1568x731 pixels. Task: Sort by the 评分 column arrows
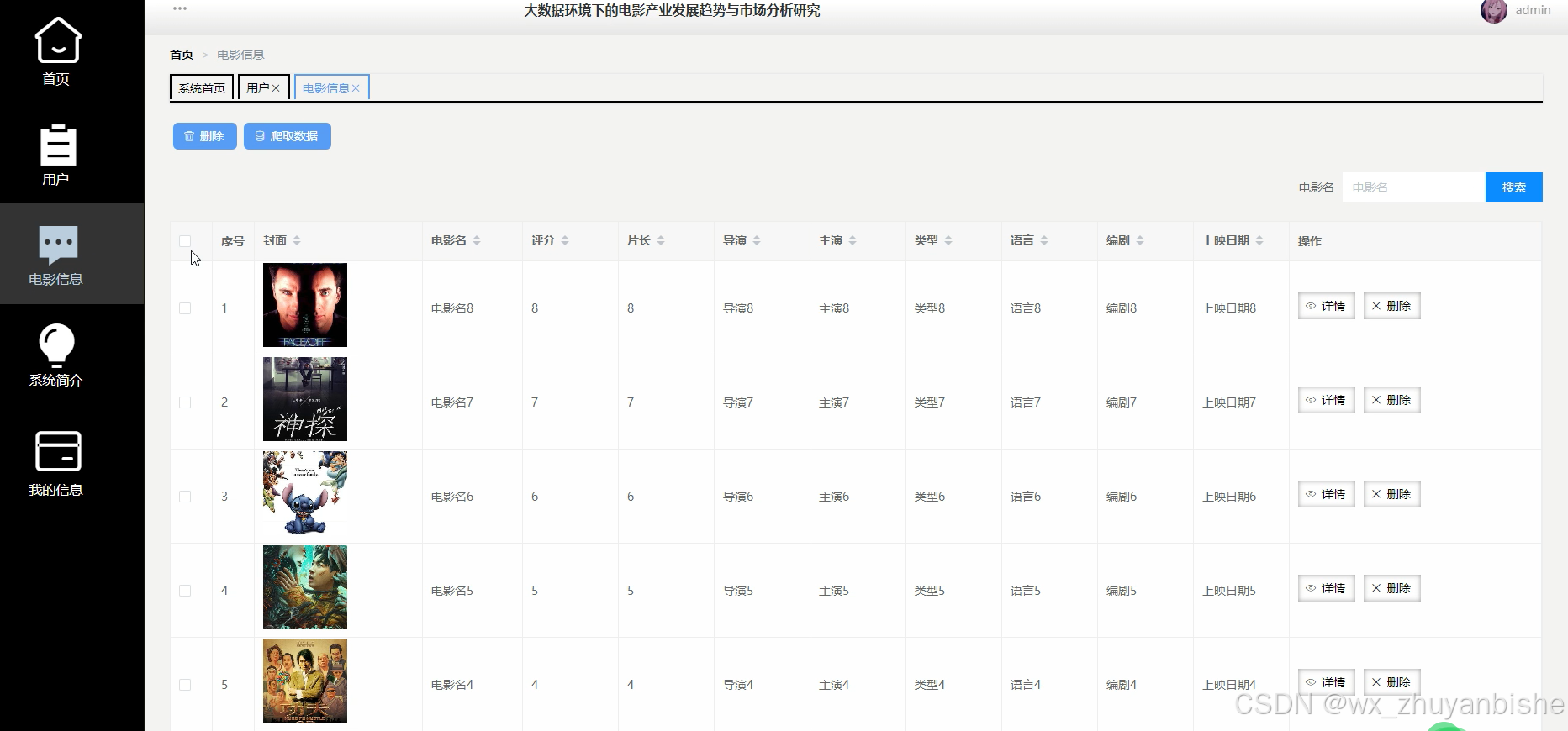565,240
